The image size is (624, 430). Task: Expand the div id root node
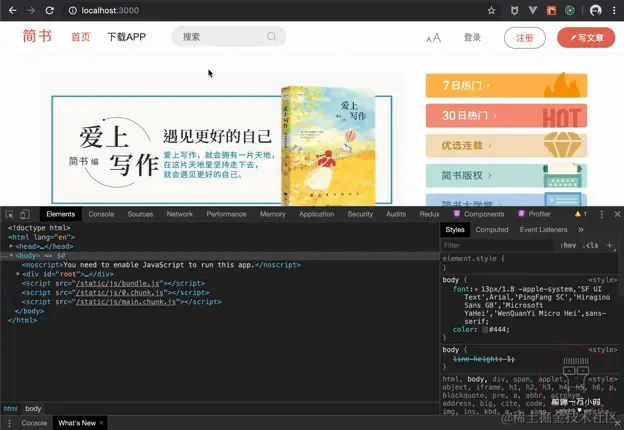click(18, 274)
